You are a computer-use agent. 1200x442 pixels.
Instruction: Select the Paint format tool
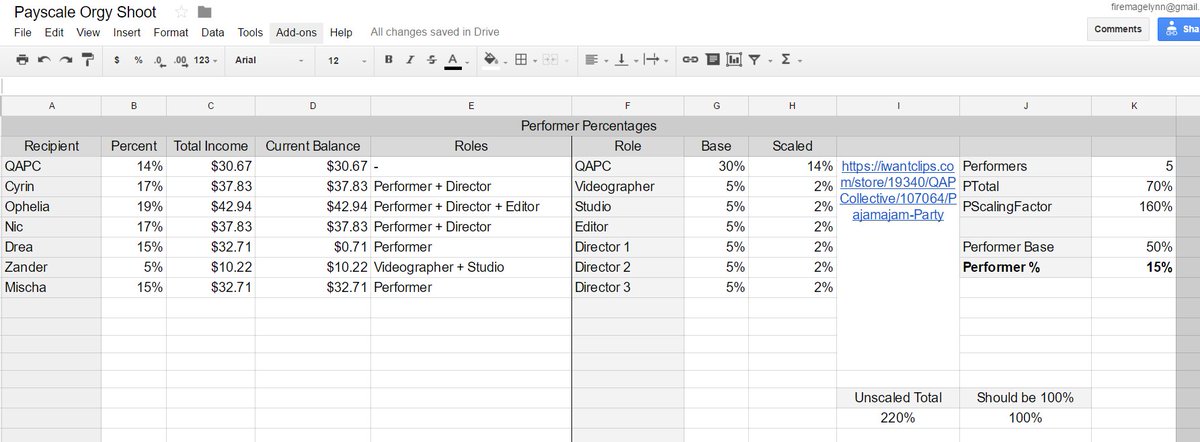coord(87,60)
